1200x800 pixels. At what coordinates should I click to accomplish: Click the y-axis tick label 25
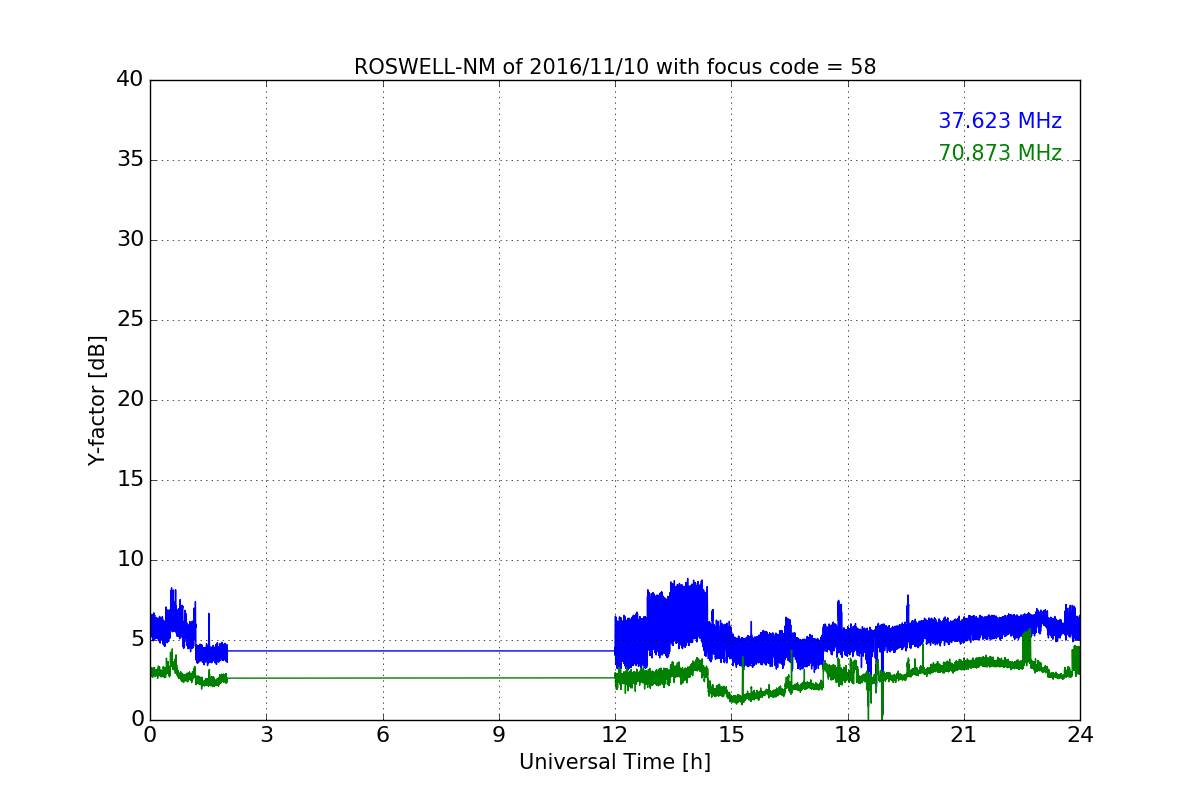pos(130,320)
